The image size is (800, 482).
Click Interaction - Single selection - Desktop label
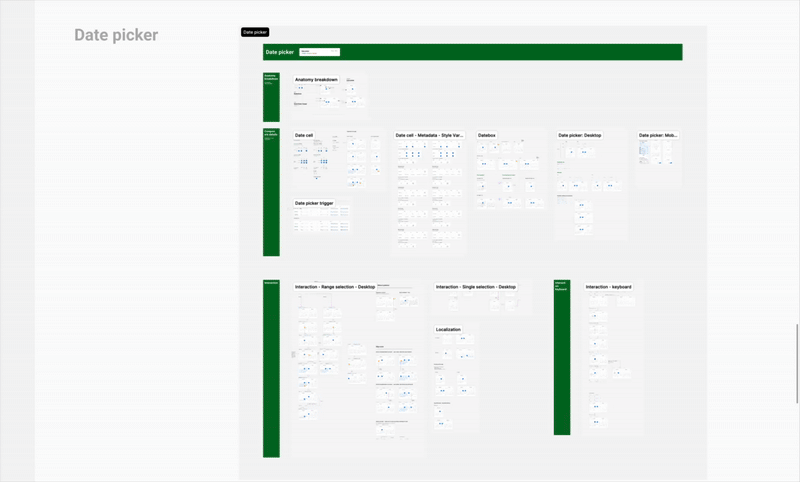coord(476,287)
